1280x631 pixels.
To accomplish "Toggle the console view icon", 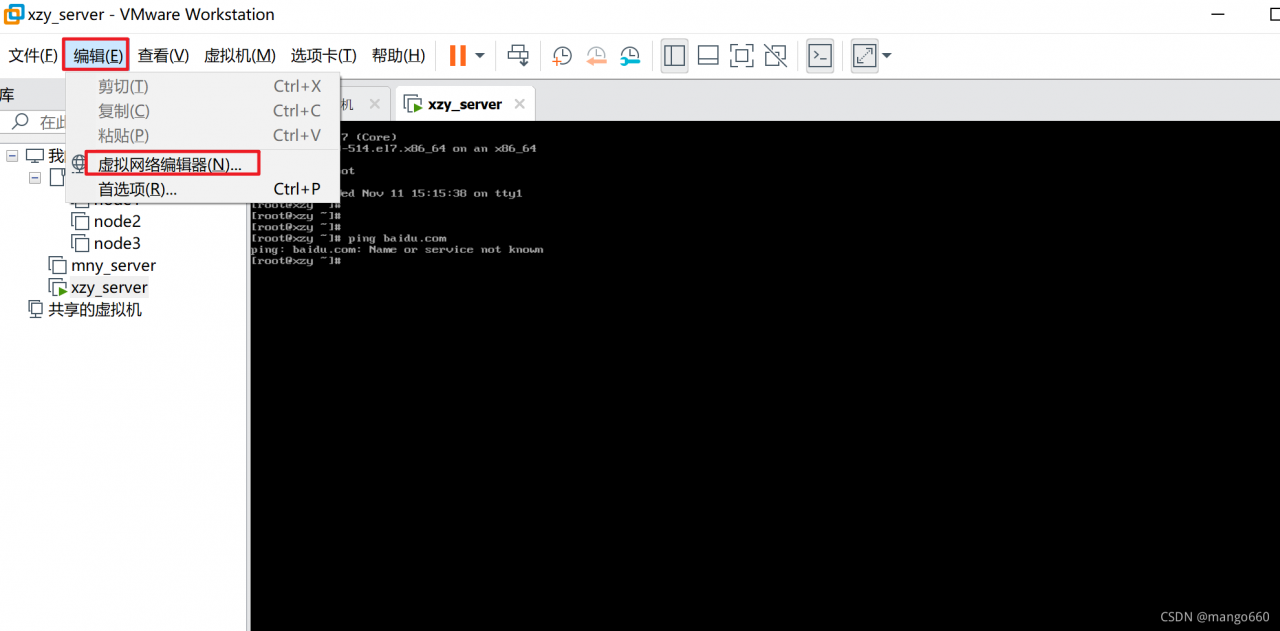I will pyautogui.click(x=820, y=56).
